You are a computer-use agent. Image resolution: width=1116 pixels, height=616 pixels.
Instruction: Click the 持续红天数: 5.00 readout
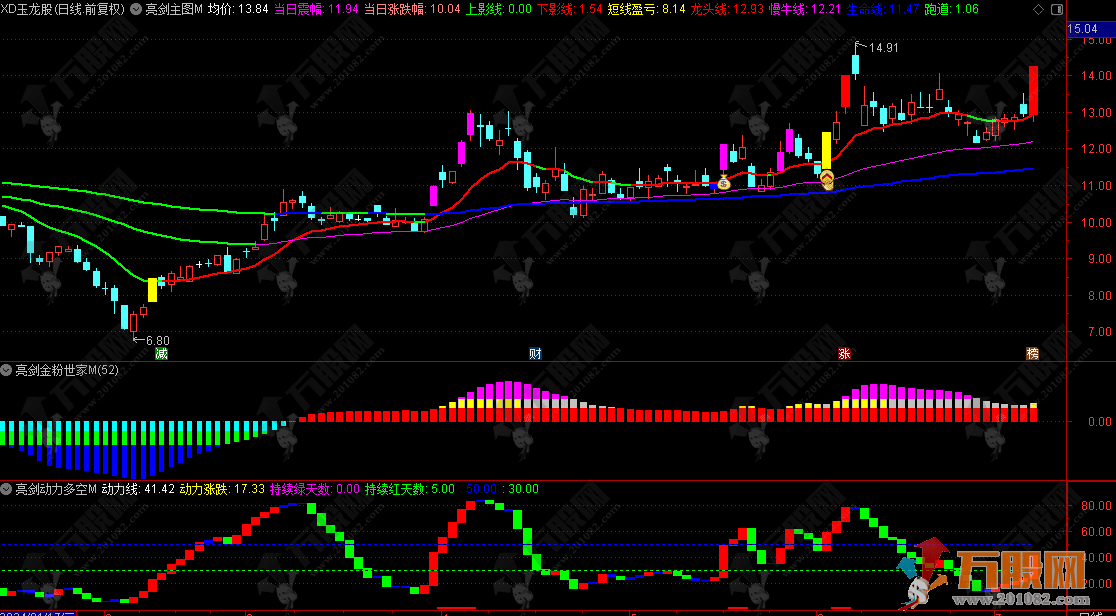click(x=409, y=489)
